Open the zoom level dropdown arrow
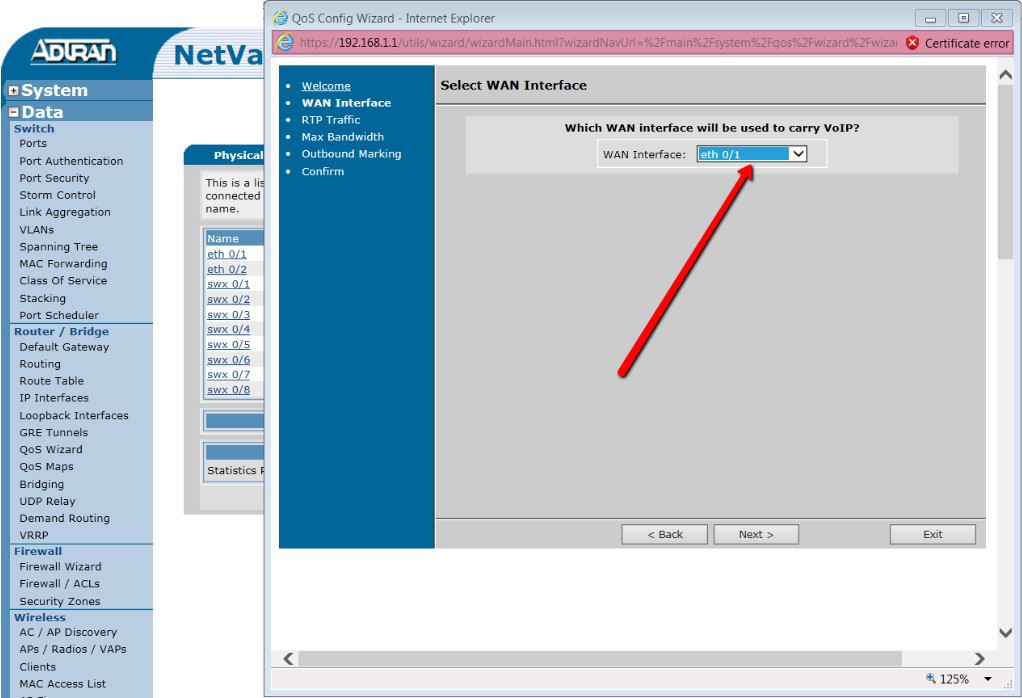 (x=987, y=679)
